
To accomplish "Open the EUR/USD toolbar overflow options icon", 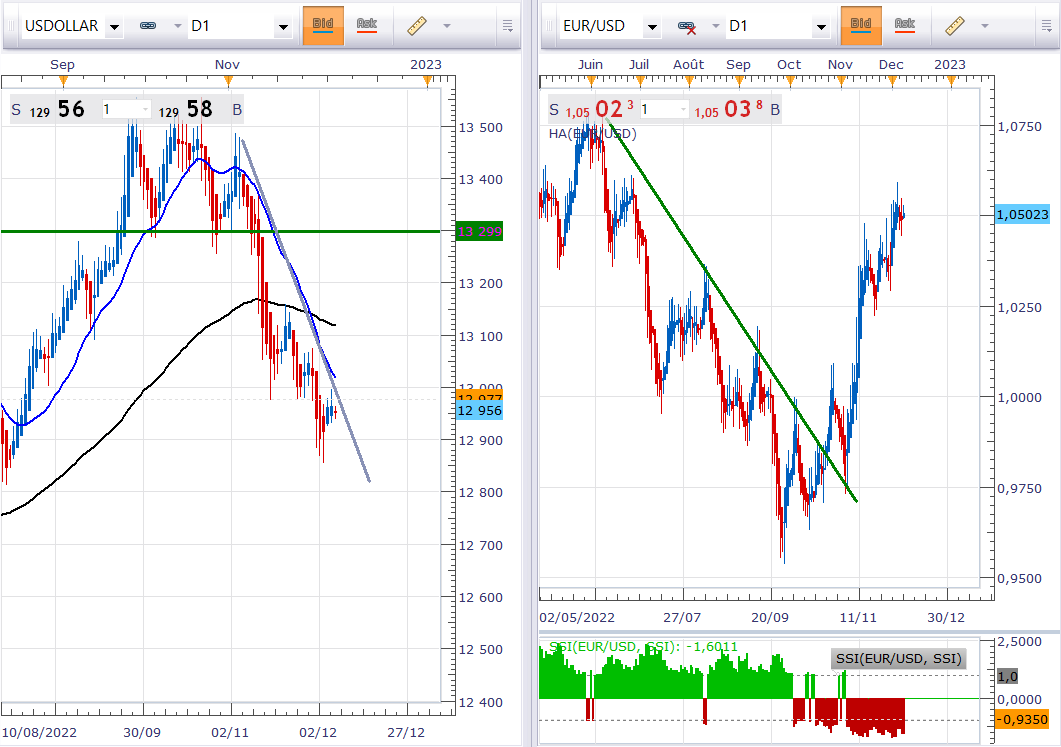I will click(x=1046, y=25).
